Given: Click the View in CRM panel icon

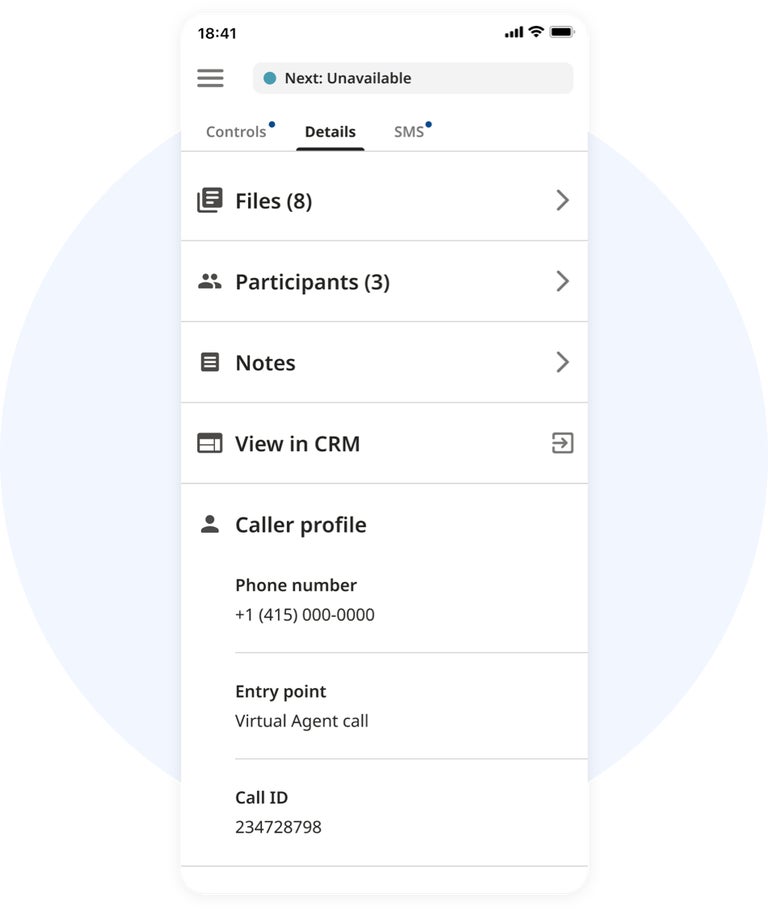Looking at the screenshot, I should pyautogui.click(x=209, y=443).
